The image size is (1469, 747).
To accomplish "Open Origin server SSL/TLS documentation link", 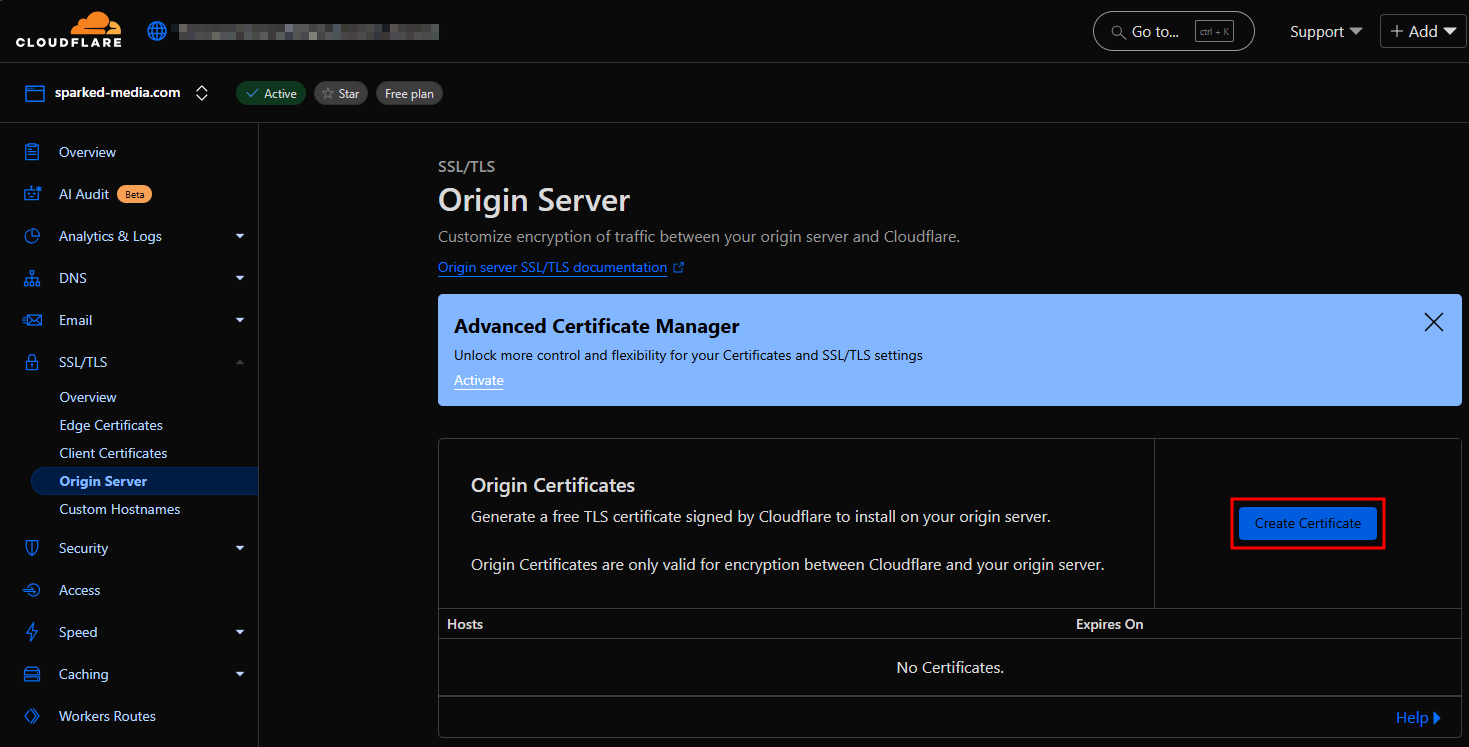I will pos(552,268).
